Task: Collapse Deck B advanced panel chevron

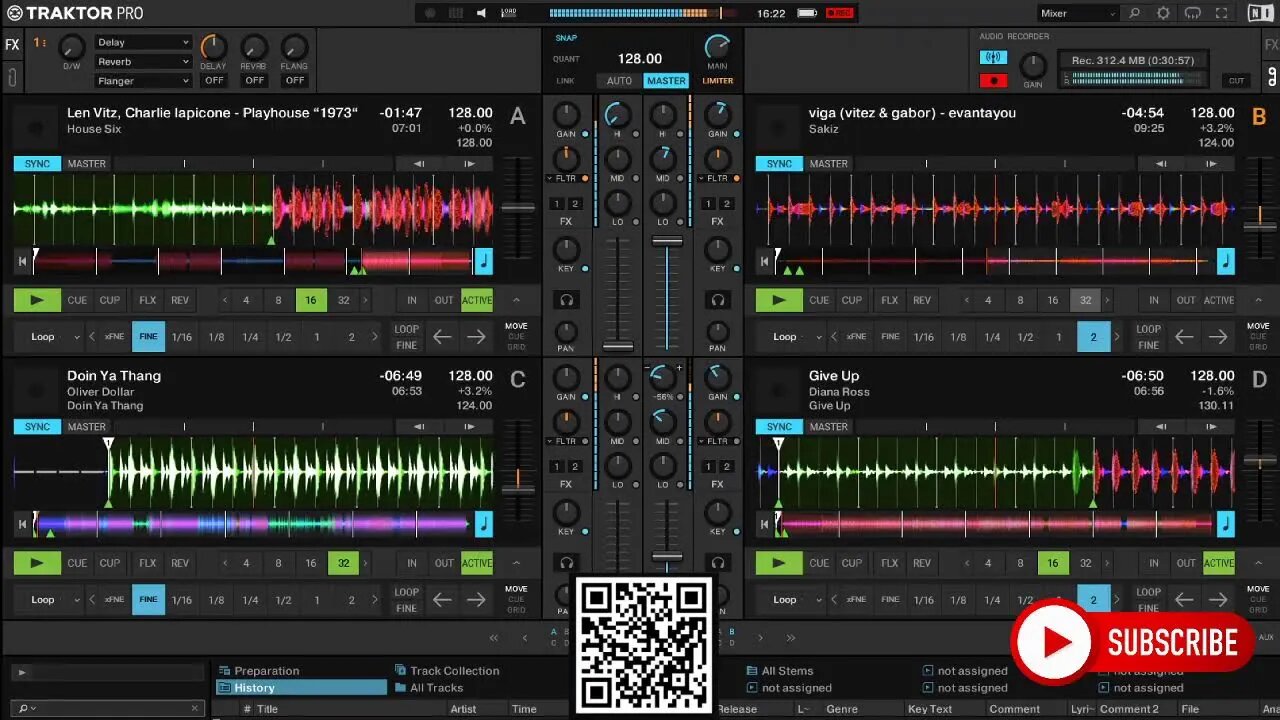Action: pyautogui.click(x=1258, y=300)
